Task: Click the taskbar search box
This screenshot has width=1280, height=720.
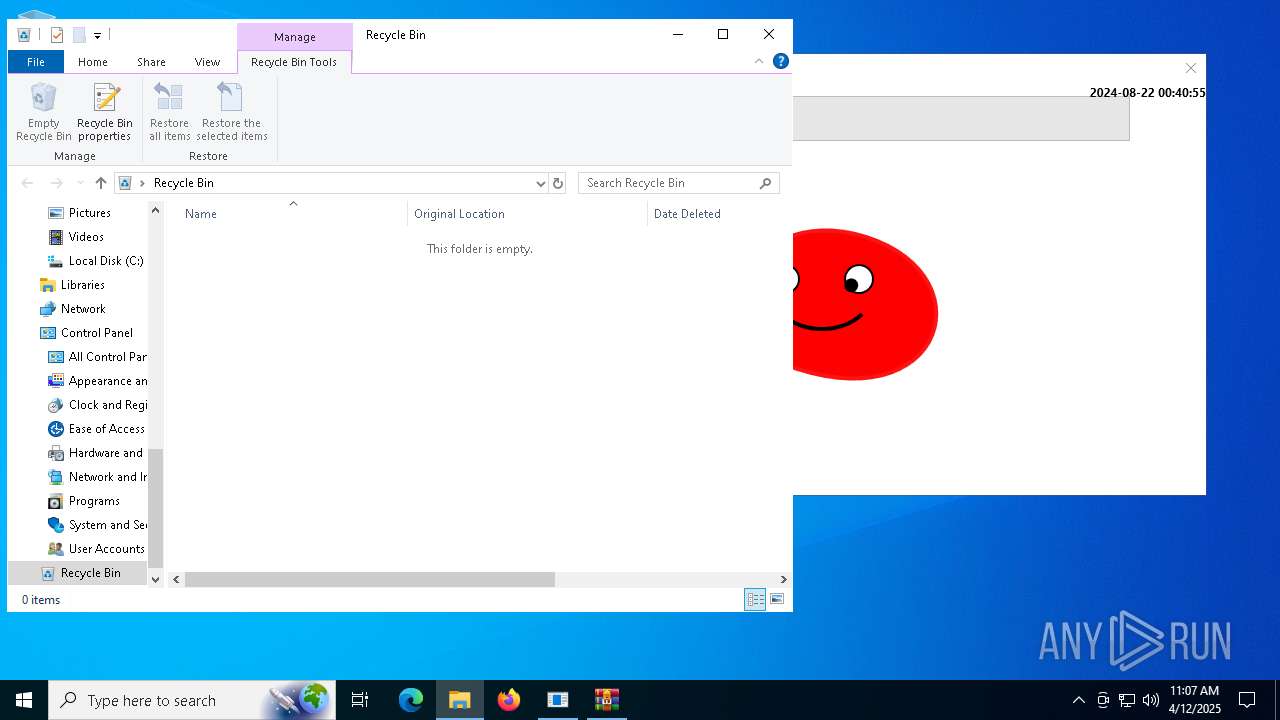Action: [192, 700]
